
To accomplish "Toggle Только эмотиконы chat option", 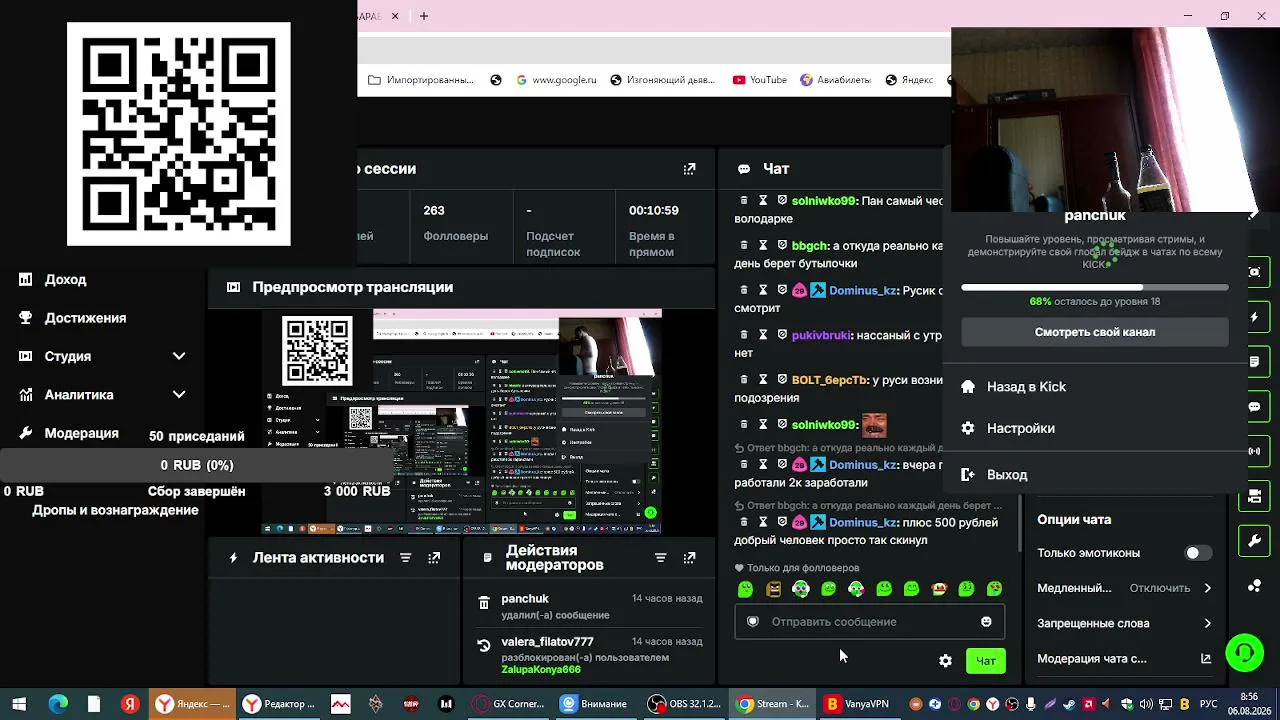I will pos(1197,553).
